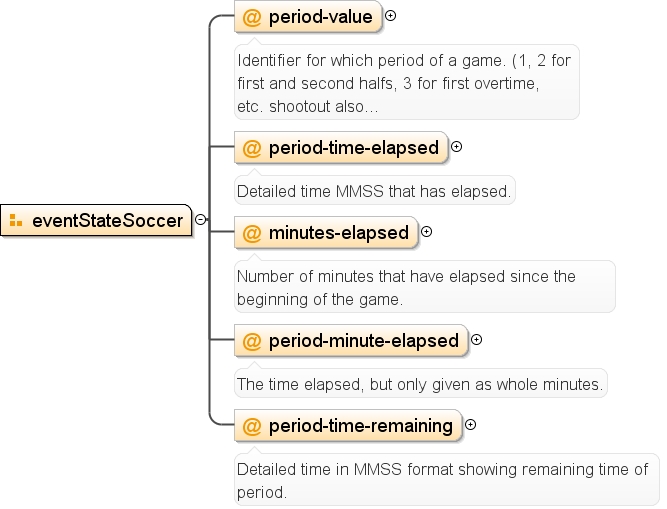667x509 pixels.
Task: Click the 'Identifier for which period' description
Action: coord(407,82)
